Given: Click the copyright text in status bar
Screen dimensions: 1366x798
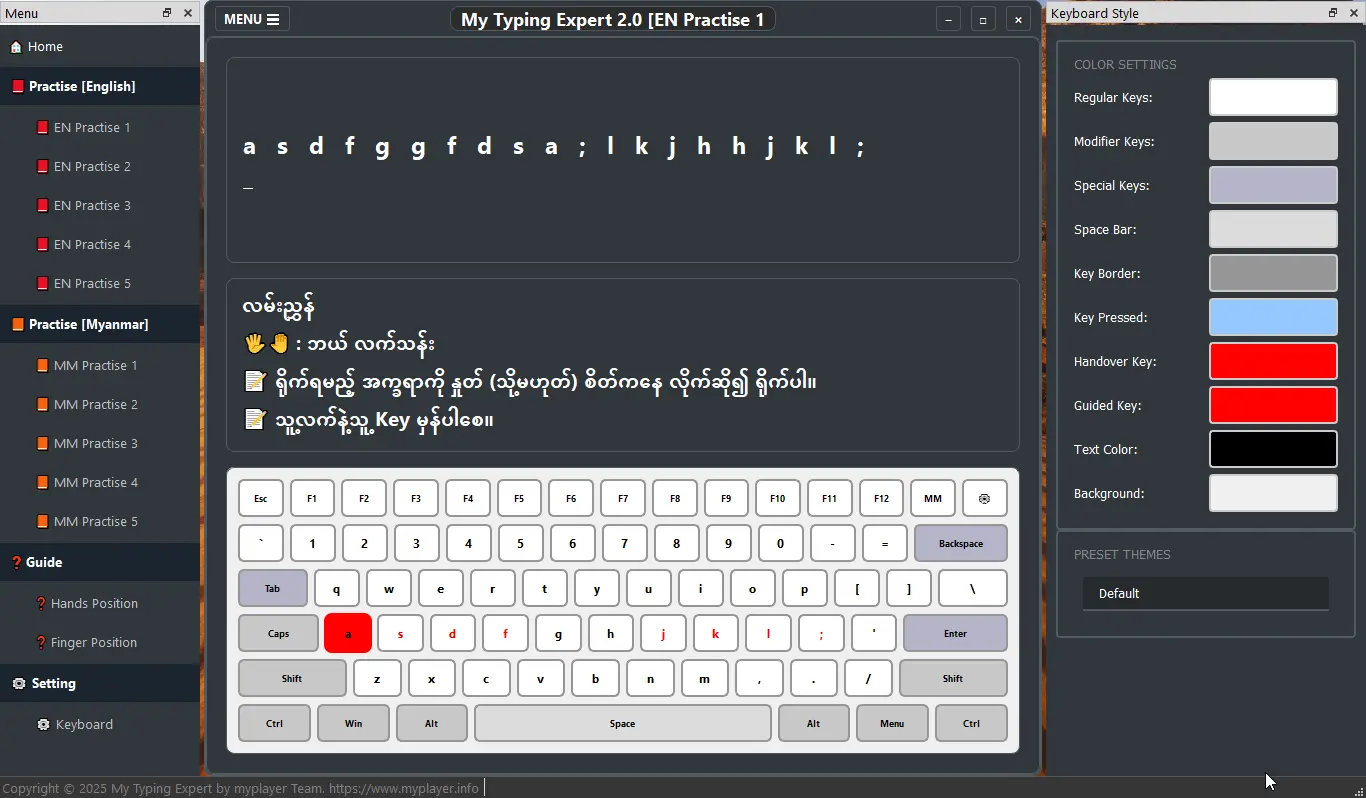Looking at the screenshot, I should click(241, 788).
